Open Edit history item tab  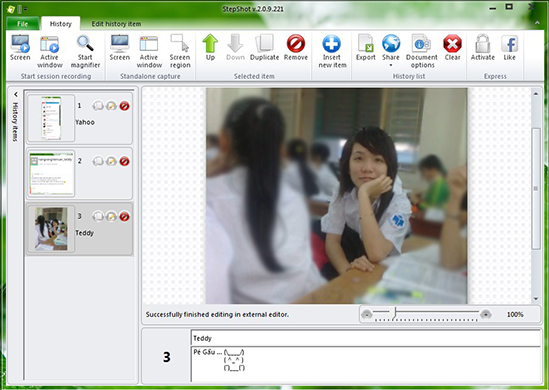tap(116, 24)
